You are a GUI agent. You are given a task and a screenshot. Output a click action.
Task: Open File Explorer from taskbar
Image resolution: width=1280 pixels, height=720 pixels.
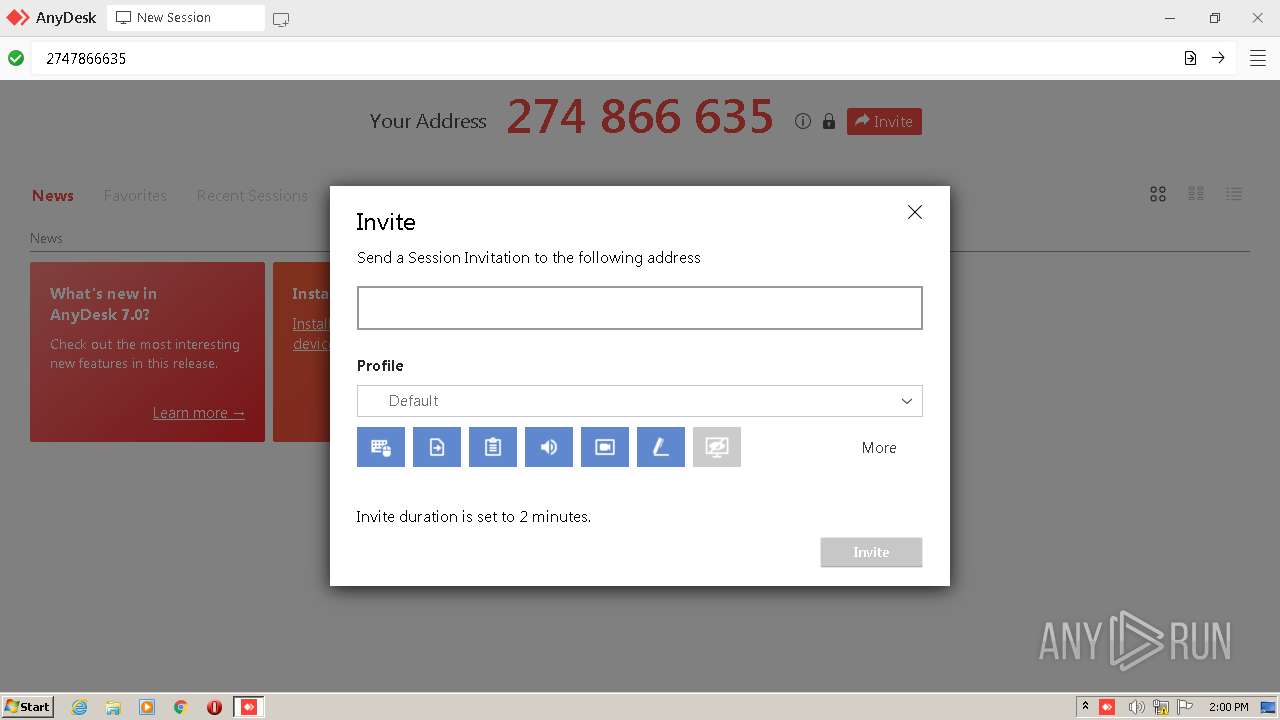coord(113,707)
